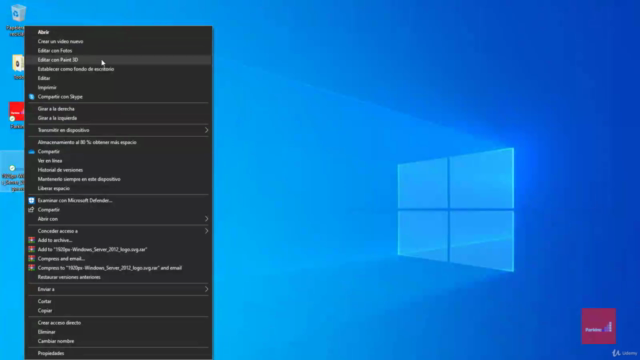
Task: Choose Editar con Fotos
Action: pos(118,51)
